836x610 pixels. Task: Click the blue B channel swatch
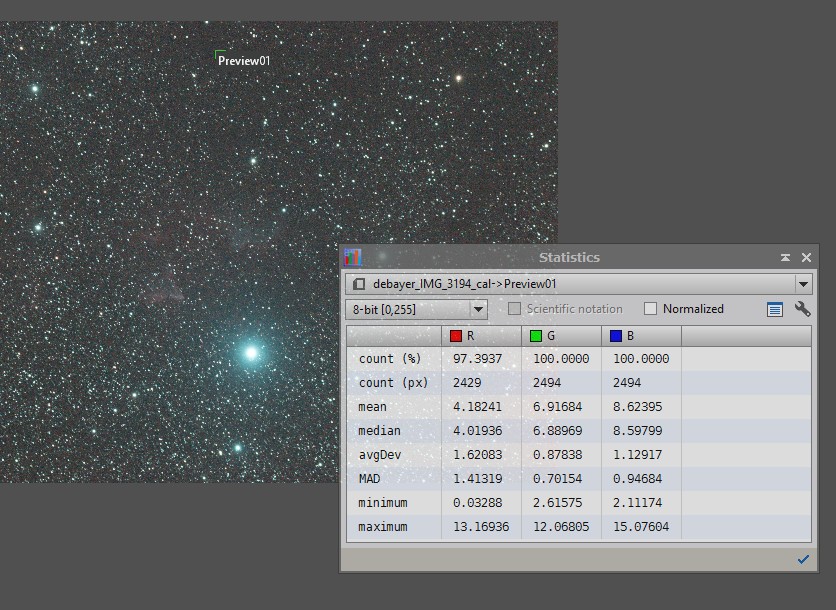(x=616, y=336)
